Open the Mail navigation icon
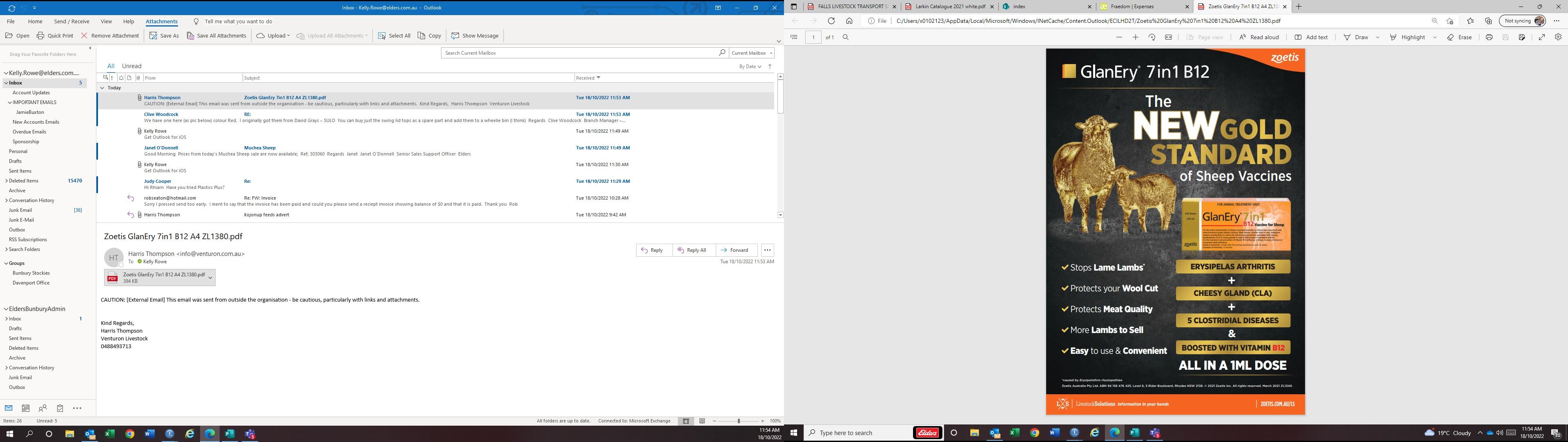1568x442 pixels. click(x=9, y=408)
